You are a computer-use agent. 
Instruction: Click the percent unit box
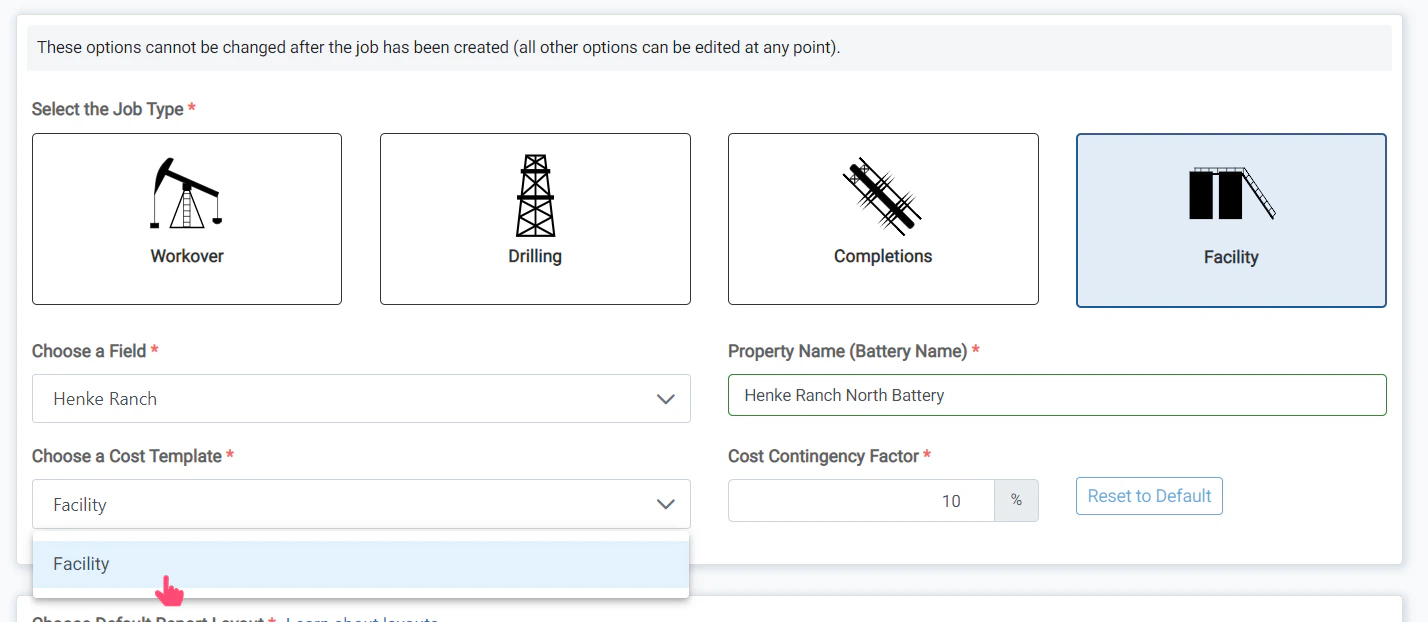tap(1016, 500)
